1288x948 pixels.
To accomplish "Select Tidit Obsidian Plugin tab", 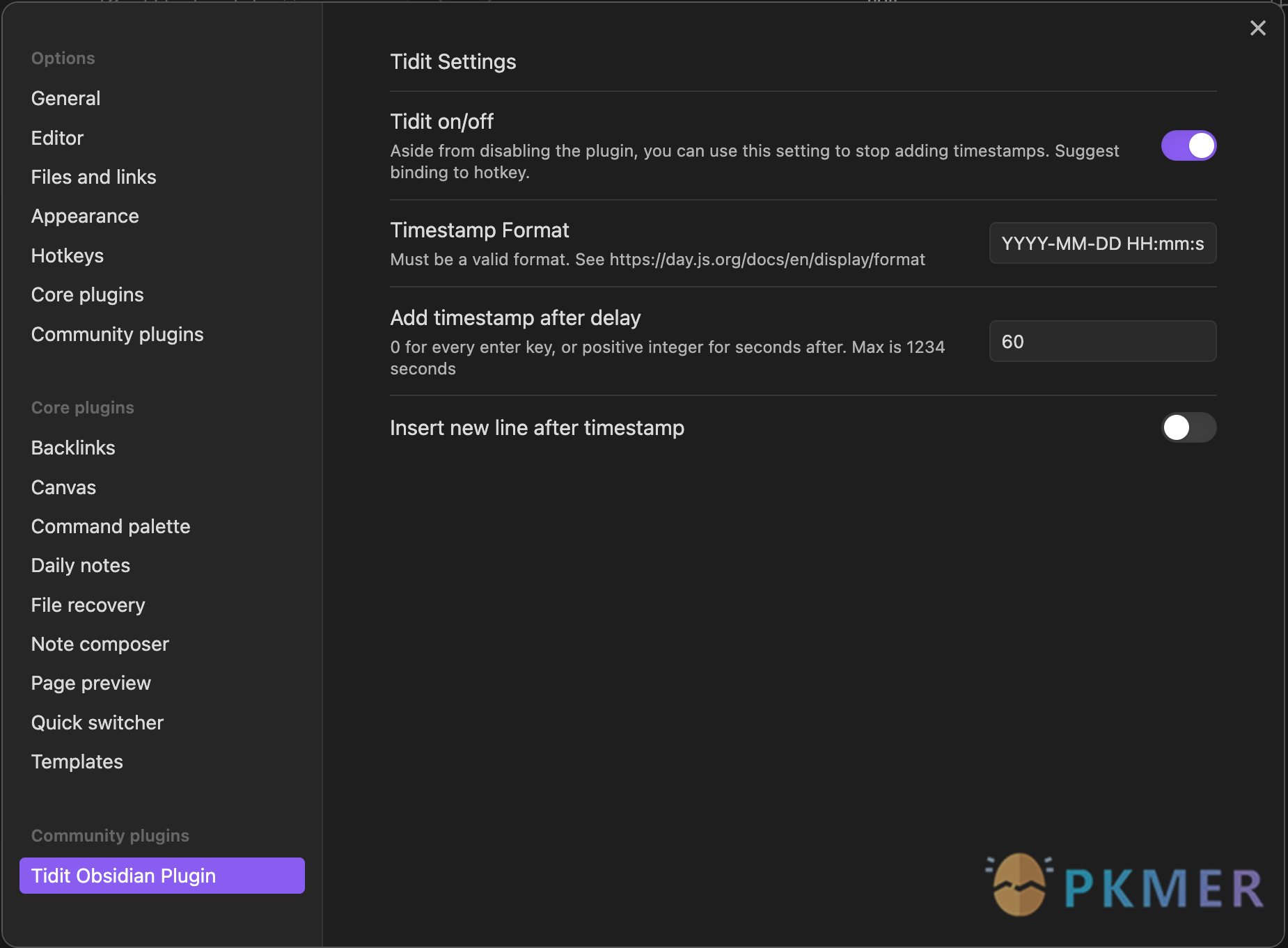I will pos(162,876).
